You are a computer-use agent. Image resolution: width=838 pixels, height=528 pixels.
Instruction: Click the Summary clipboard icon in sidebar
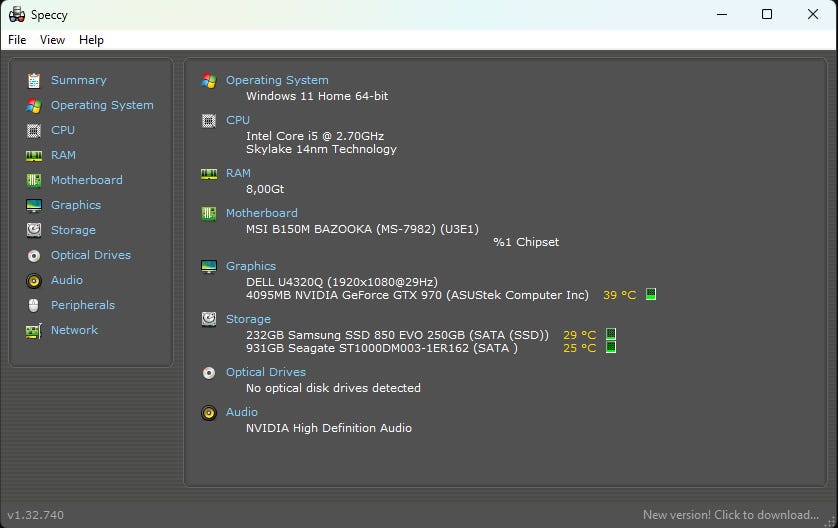tap(34, 80)
